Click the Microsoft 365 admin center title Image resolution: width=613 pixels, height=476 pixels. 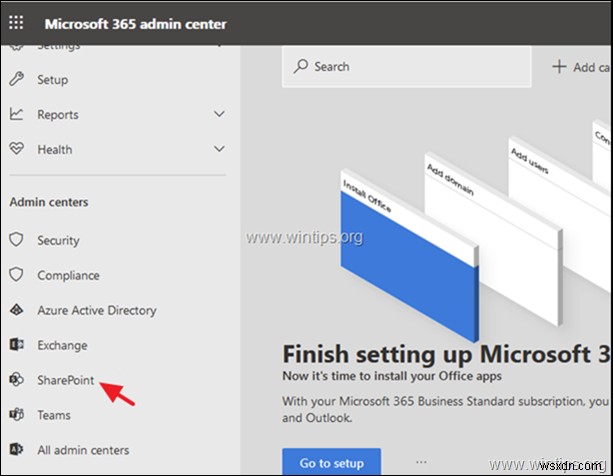click(x=135, y=24)
